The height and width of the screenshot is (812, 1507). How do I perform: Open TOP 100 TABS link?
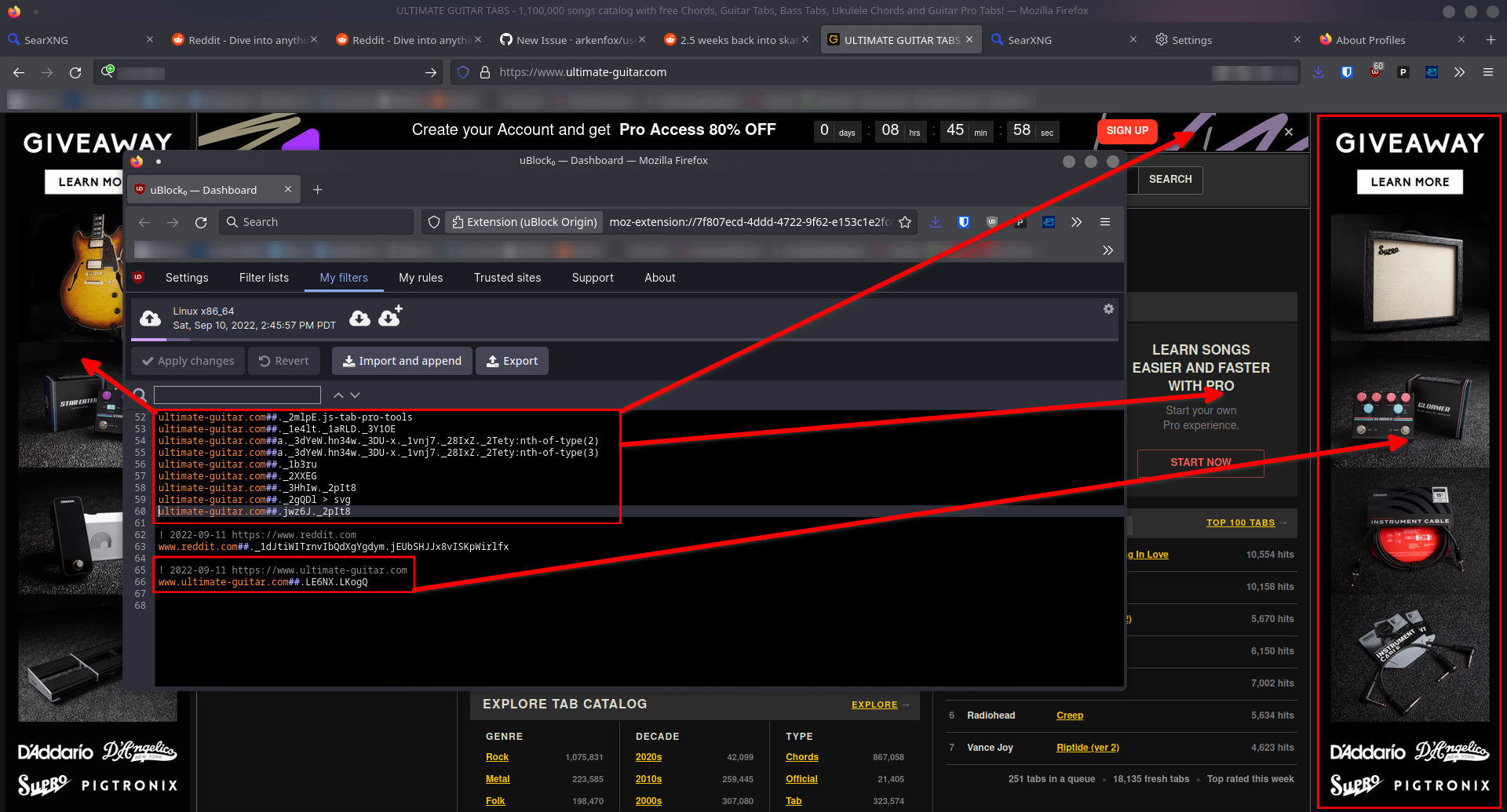click(1240, 523)
